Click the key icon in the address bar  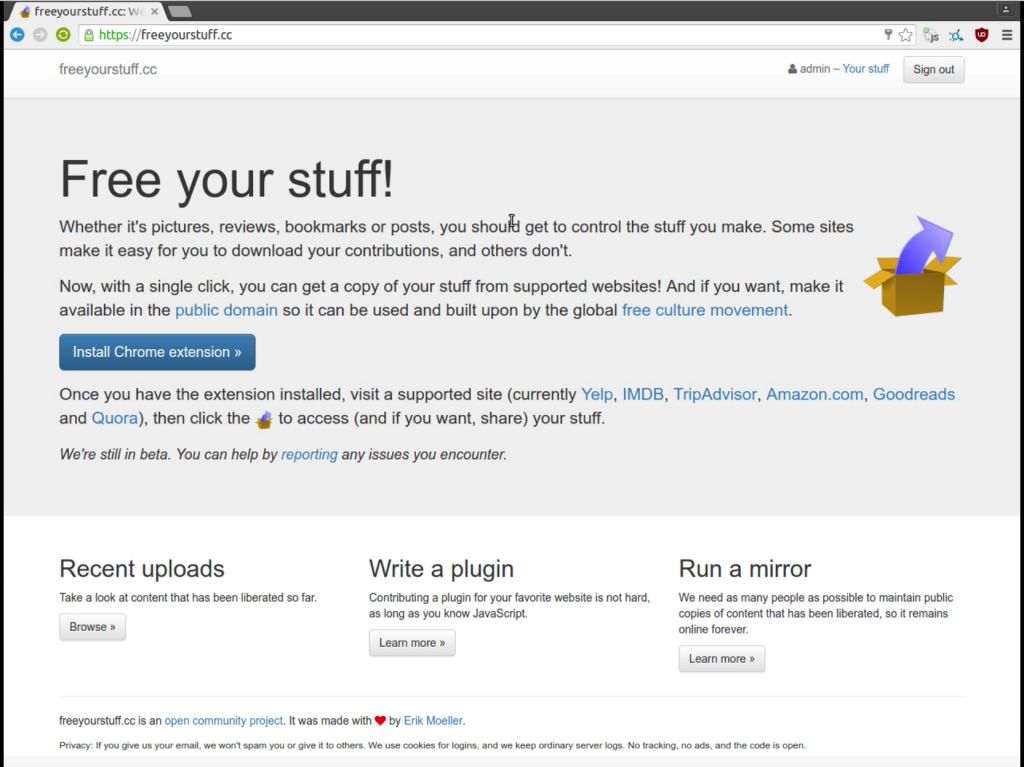pos(887,34)
